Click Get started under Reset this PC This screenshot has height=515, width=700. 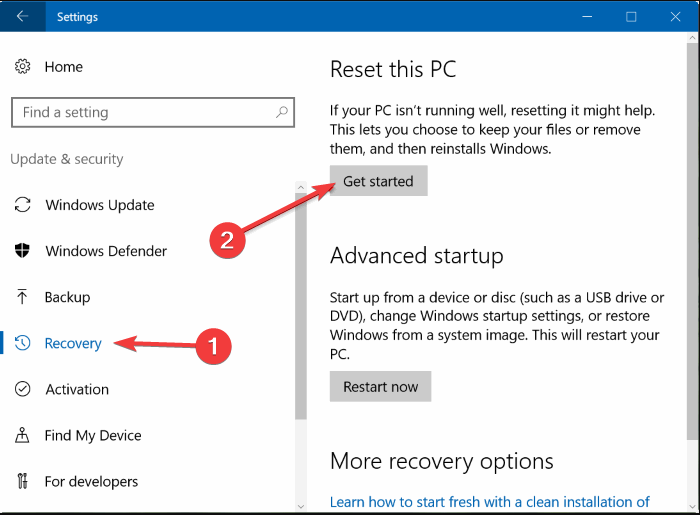[379, 181]
